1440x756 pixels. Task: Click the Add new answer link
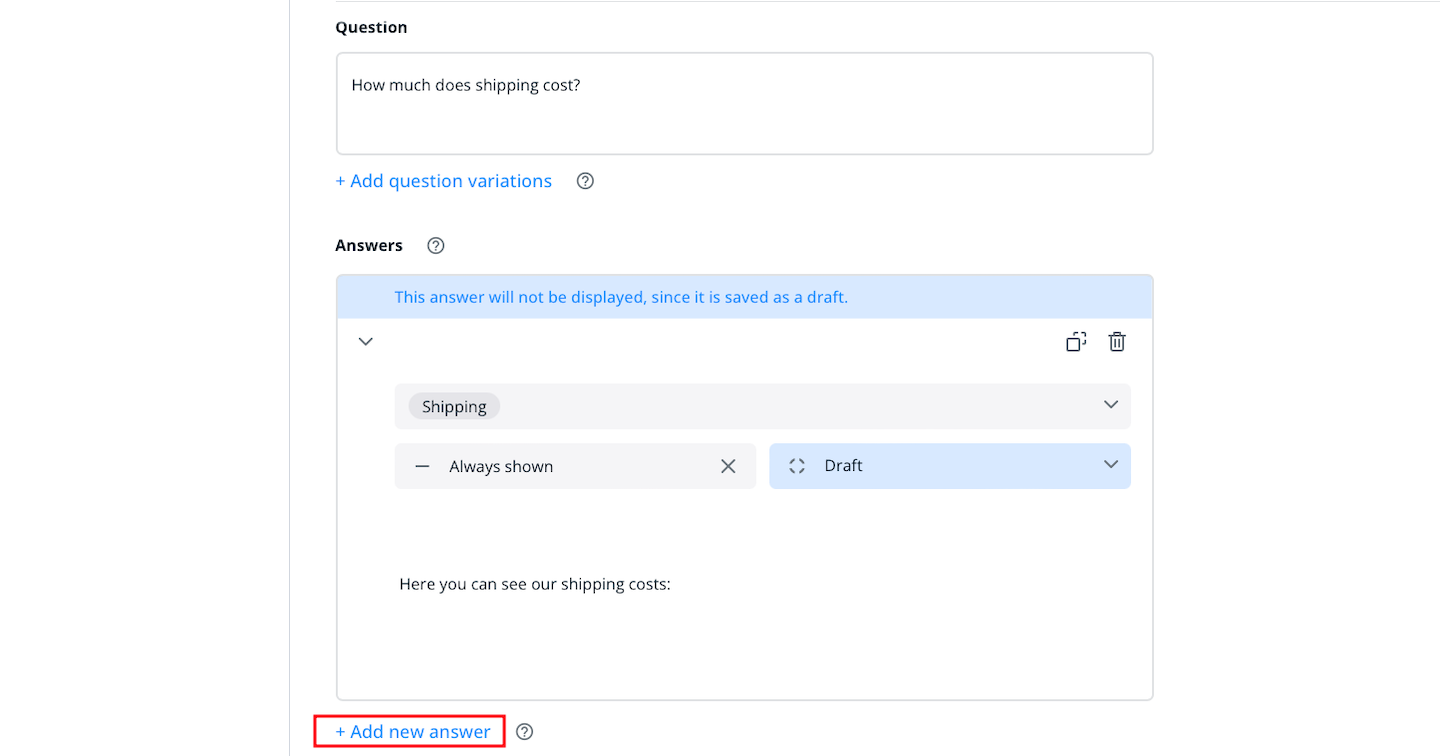coord(412,732)
